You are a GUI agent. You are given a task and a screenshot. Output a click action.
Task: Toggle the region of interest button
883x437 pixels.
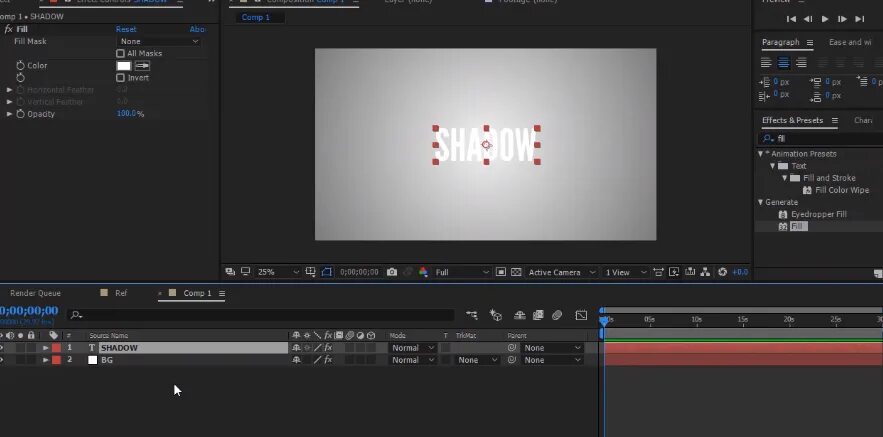click(501, 272)
